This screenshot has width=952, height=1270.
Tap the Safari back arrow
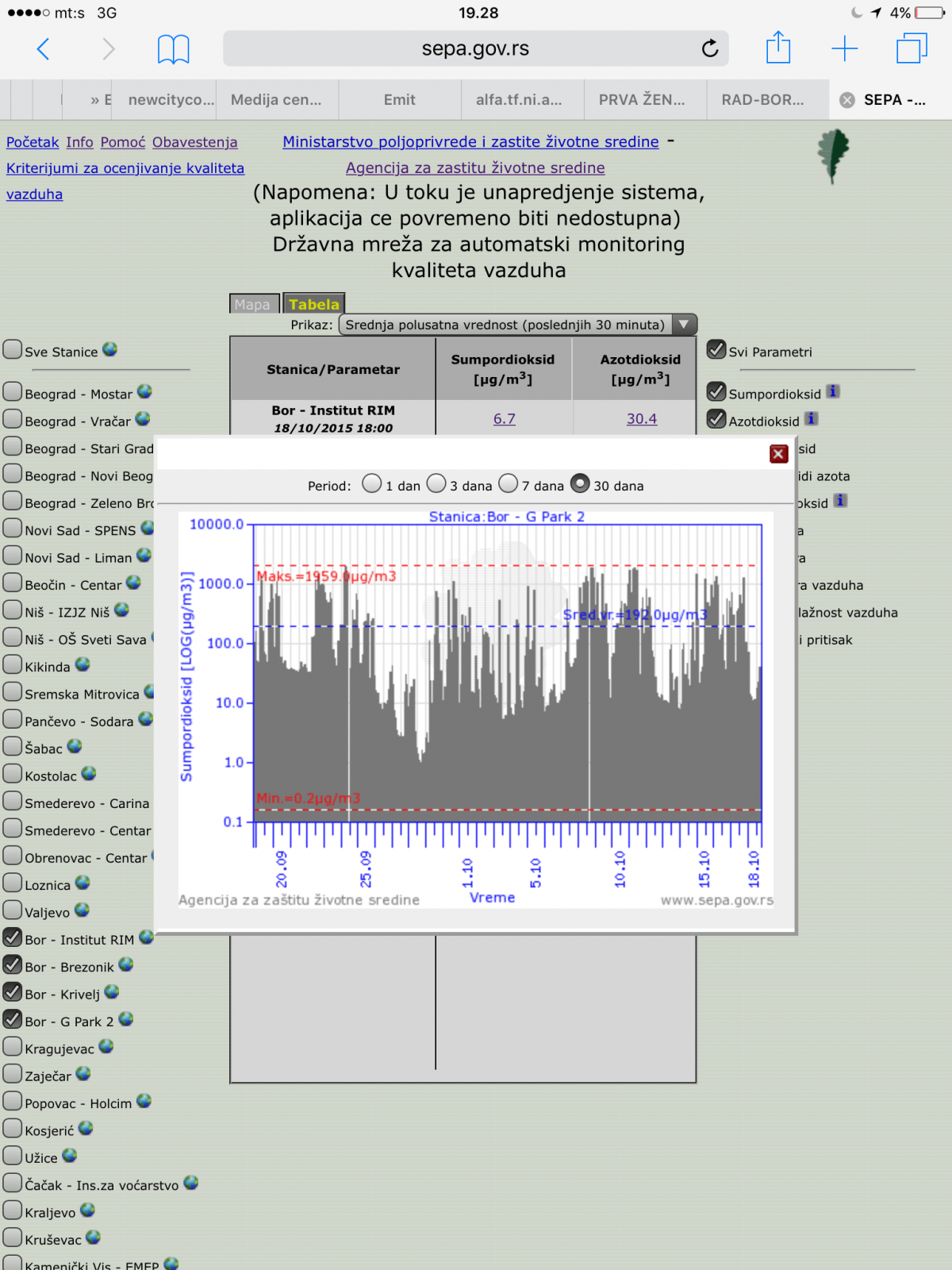pyautogui.click(x=44, y=49)
